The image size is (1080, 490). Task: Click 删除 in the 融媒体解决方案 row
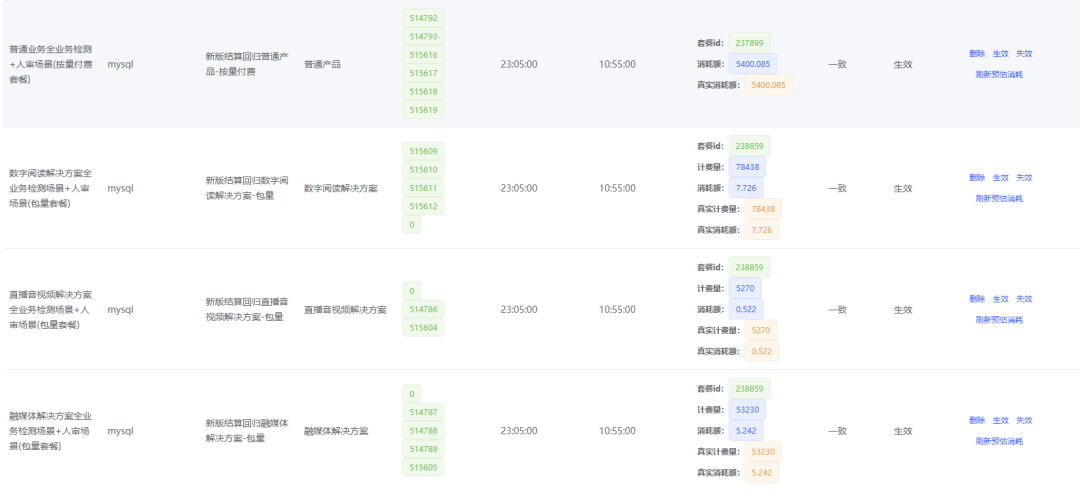point(976,420)
